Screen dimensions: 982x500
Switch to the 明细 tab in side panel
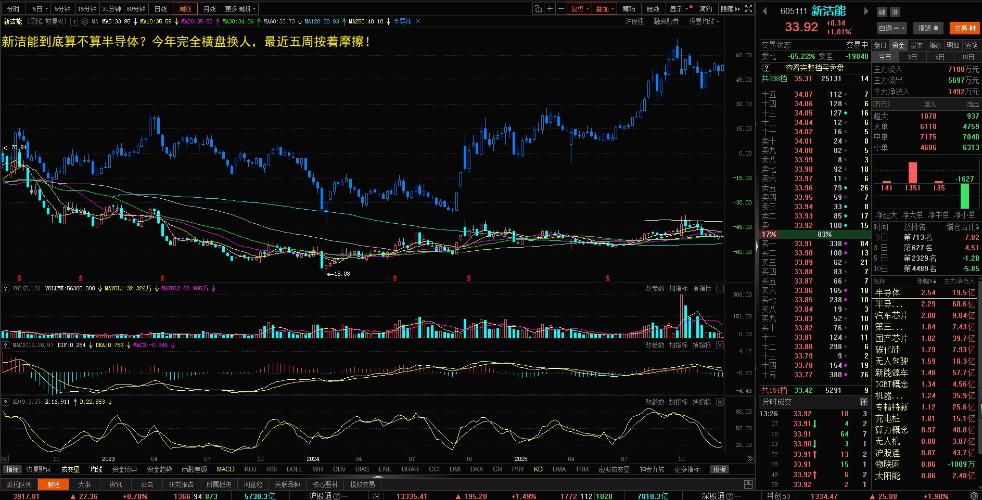[x=952, y=45]
